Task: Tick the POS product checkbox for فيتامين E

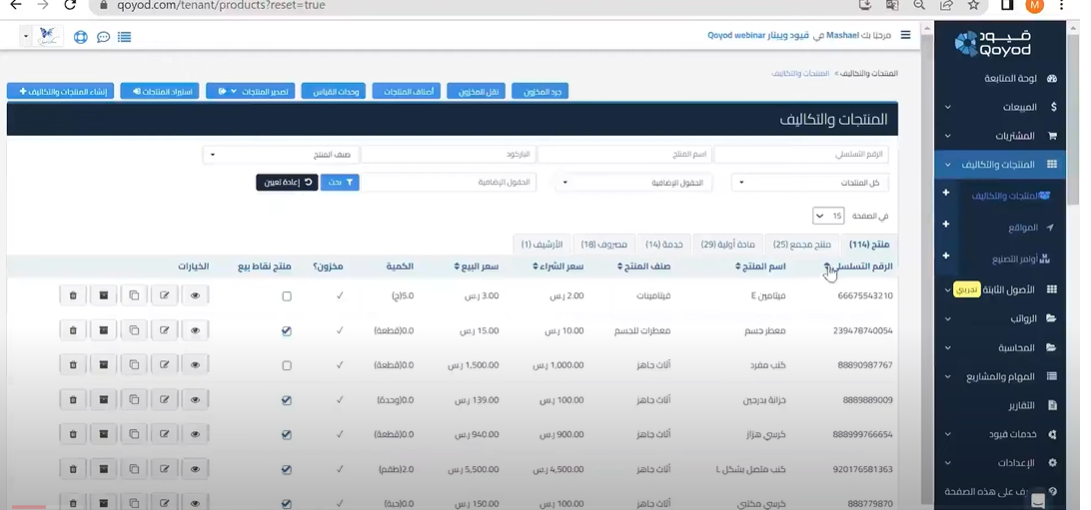Action: tap(287, 296)
